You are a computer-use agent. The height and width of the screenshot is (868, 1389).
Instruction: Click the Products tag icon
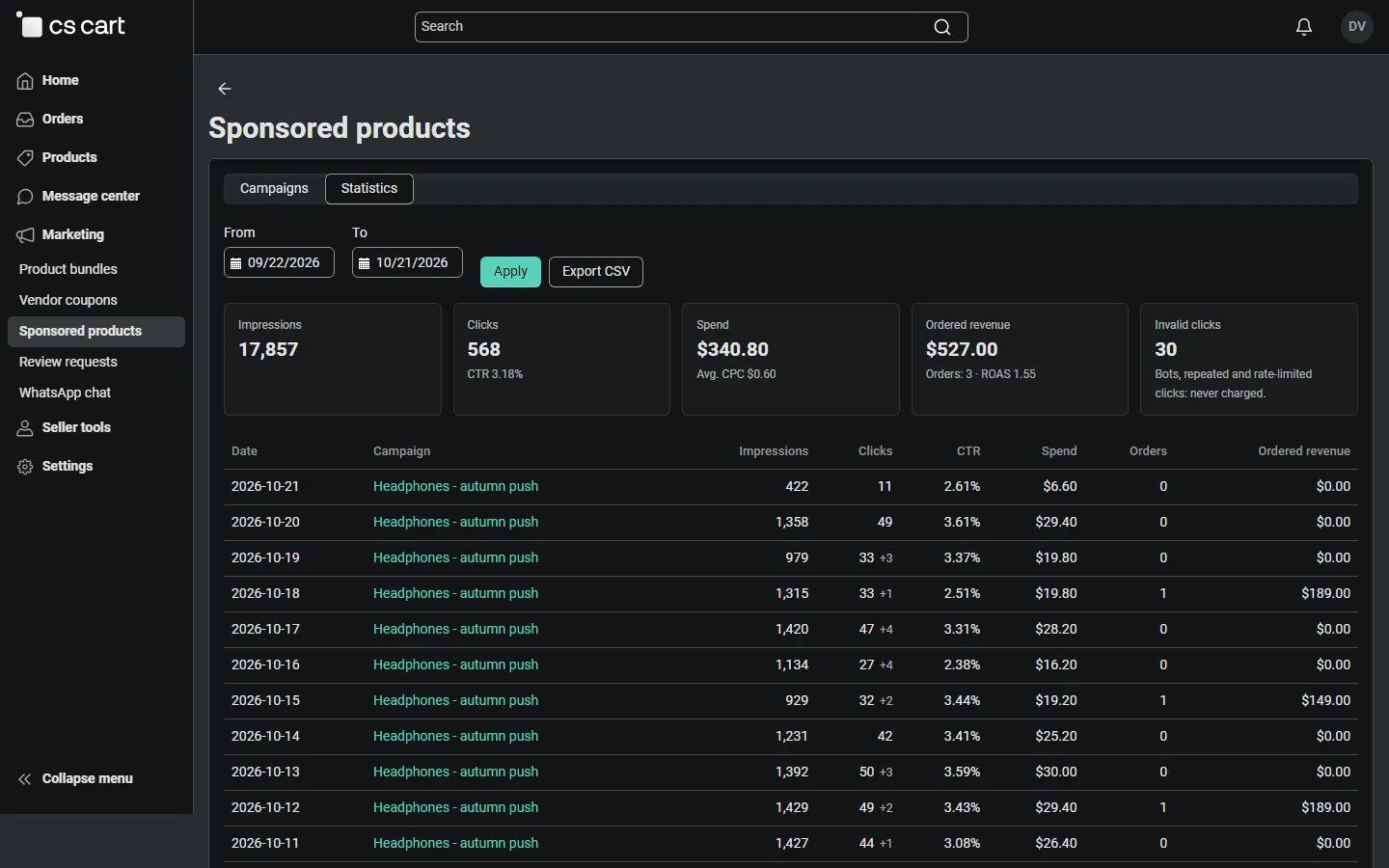[25, 158]
